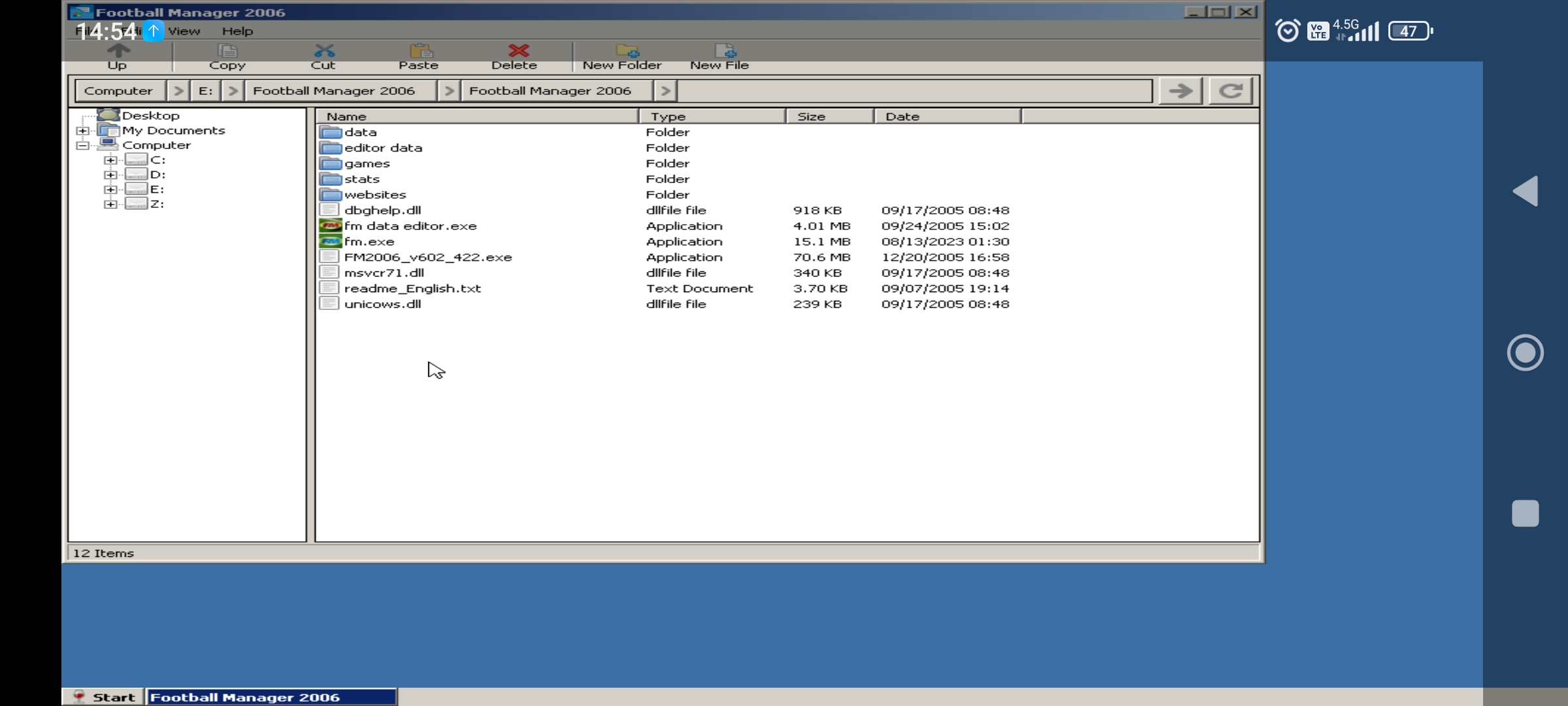Viewport: 1568px width, 706px height.
Task: Open dropdown arrow after Computer breadcrumb
Action: coord(178,91)
